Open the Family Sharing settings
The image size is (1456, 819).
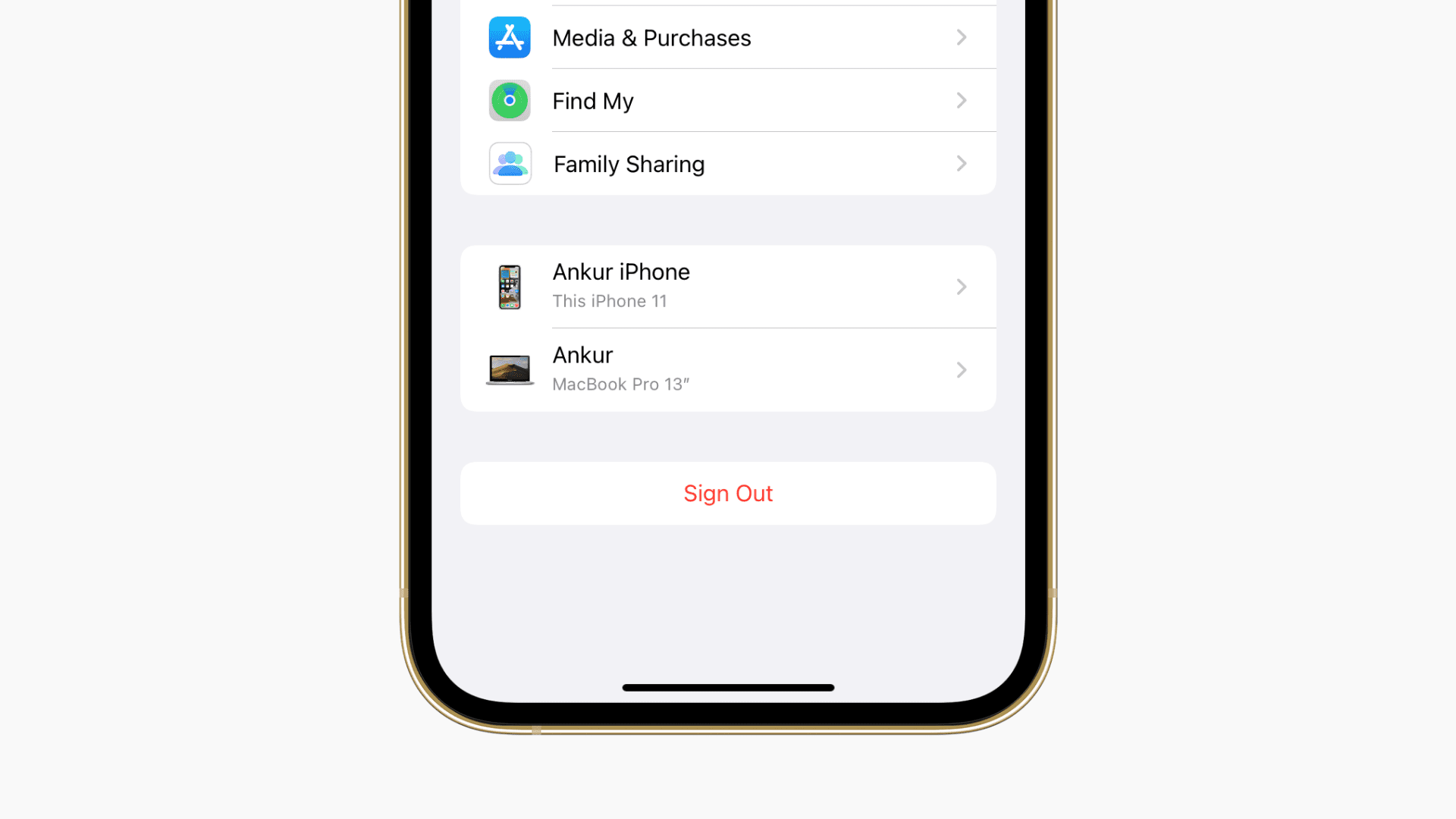[728, 164]
